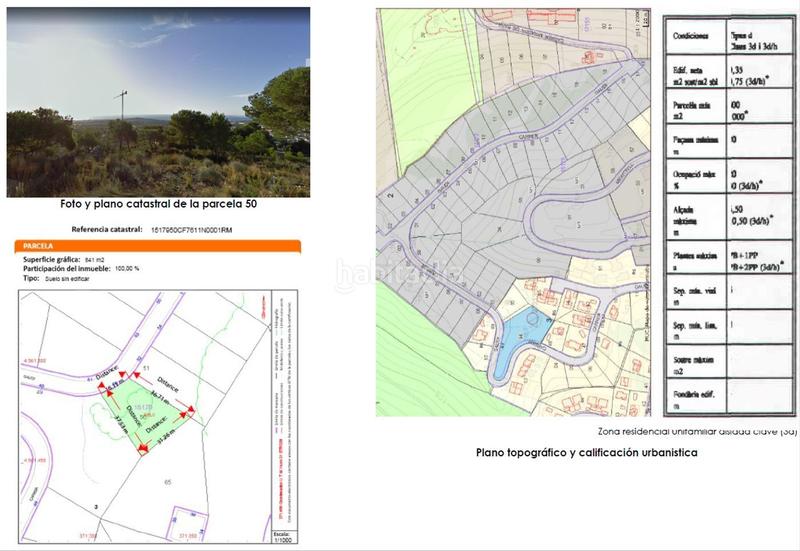Click parcel number 65 on cadastral map
This screenshot has width=800, height=551.
[169, 483]
